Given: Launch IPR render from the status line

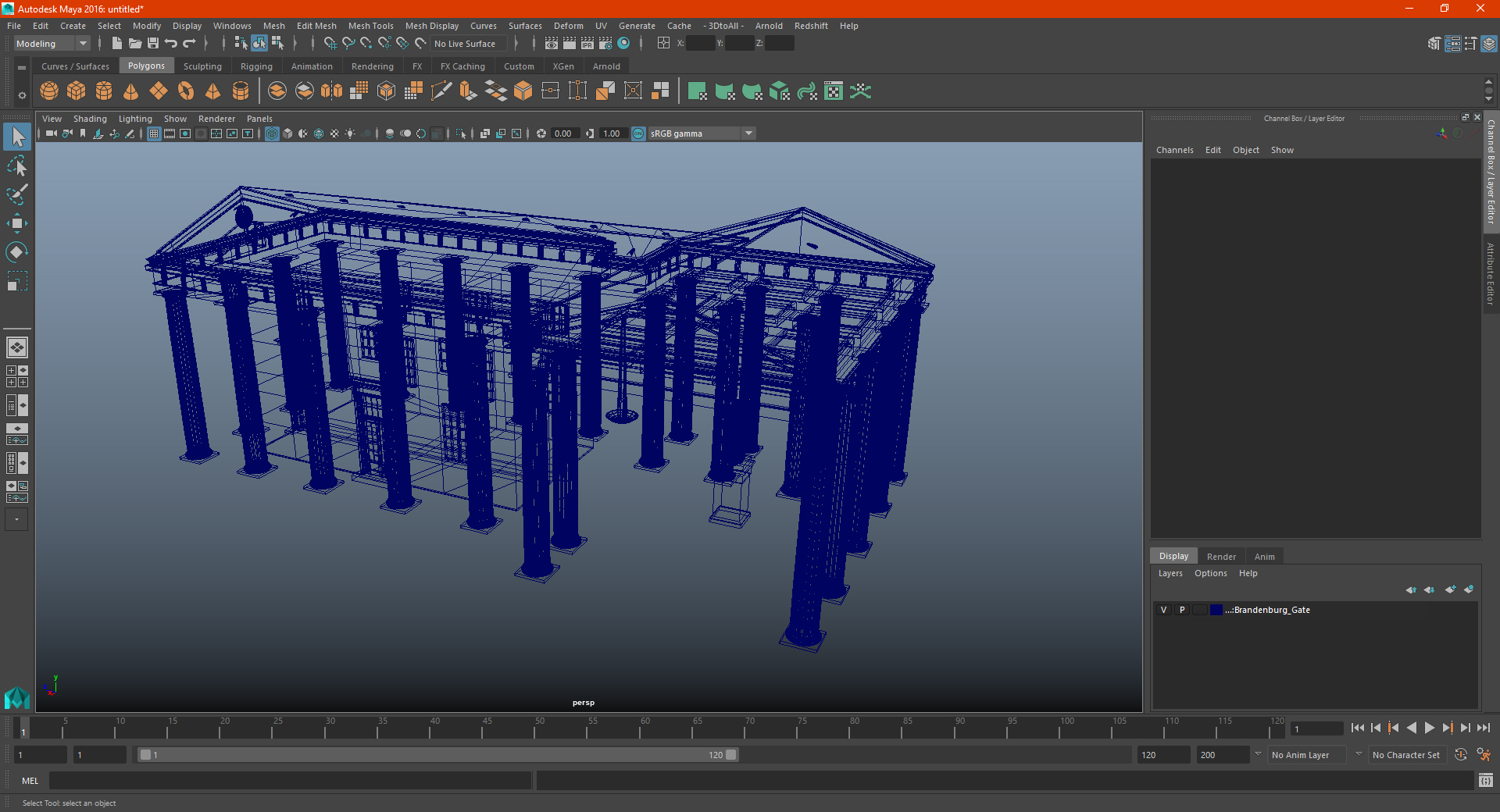Looking at the screenshot, I should [587, 44].
